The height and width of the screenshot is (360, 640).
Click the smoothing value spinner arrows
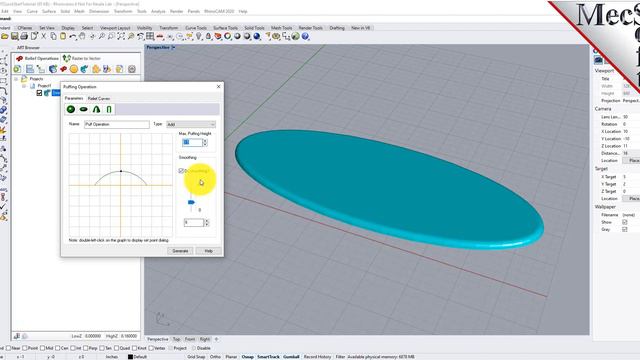point(207,222)
